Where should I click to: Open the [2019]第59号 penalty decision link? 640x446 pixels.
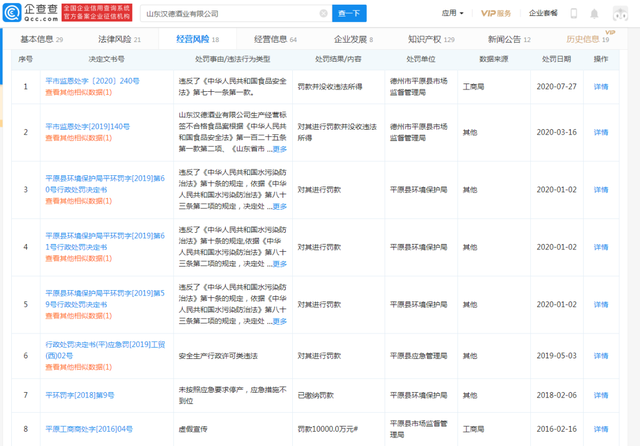[105, 299]
